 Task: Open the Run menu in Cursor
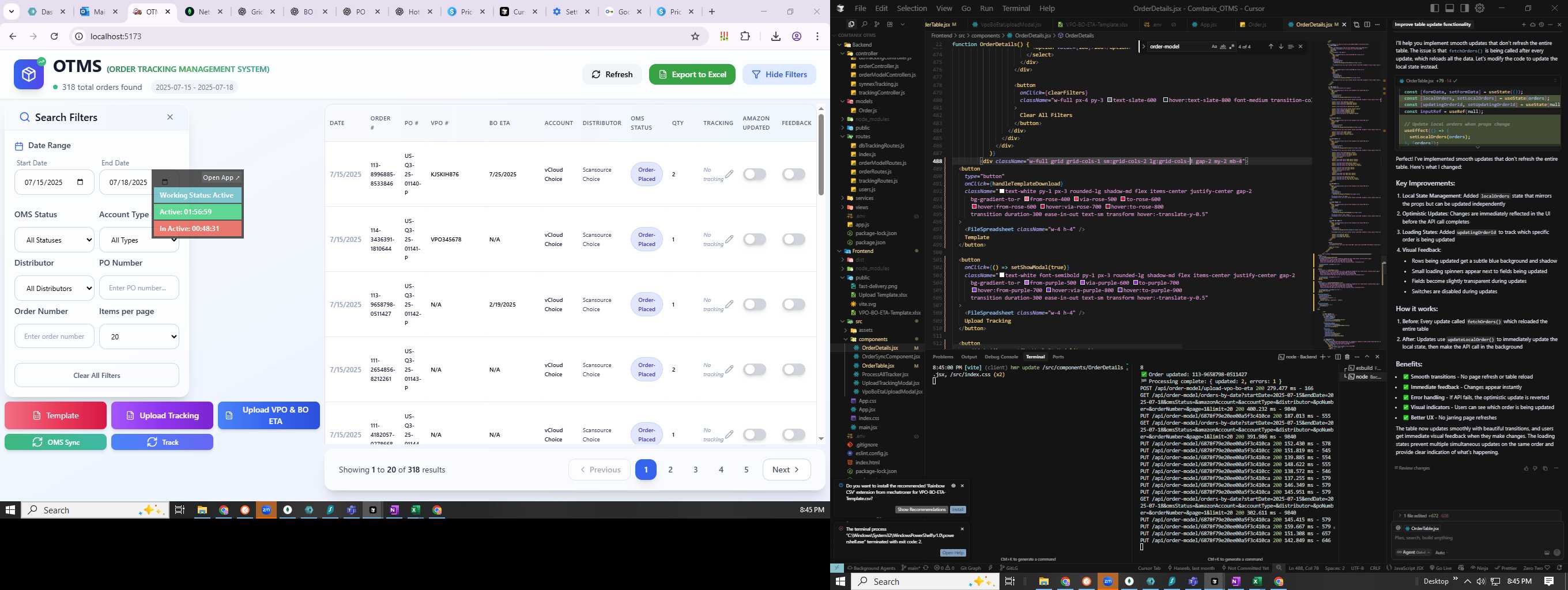click(x=987, y=8)
